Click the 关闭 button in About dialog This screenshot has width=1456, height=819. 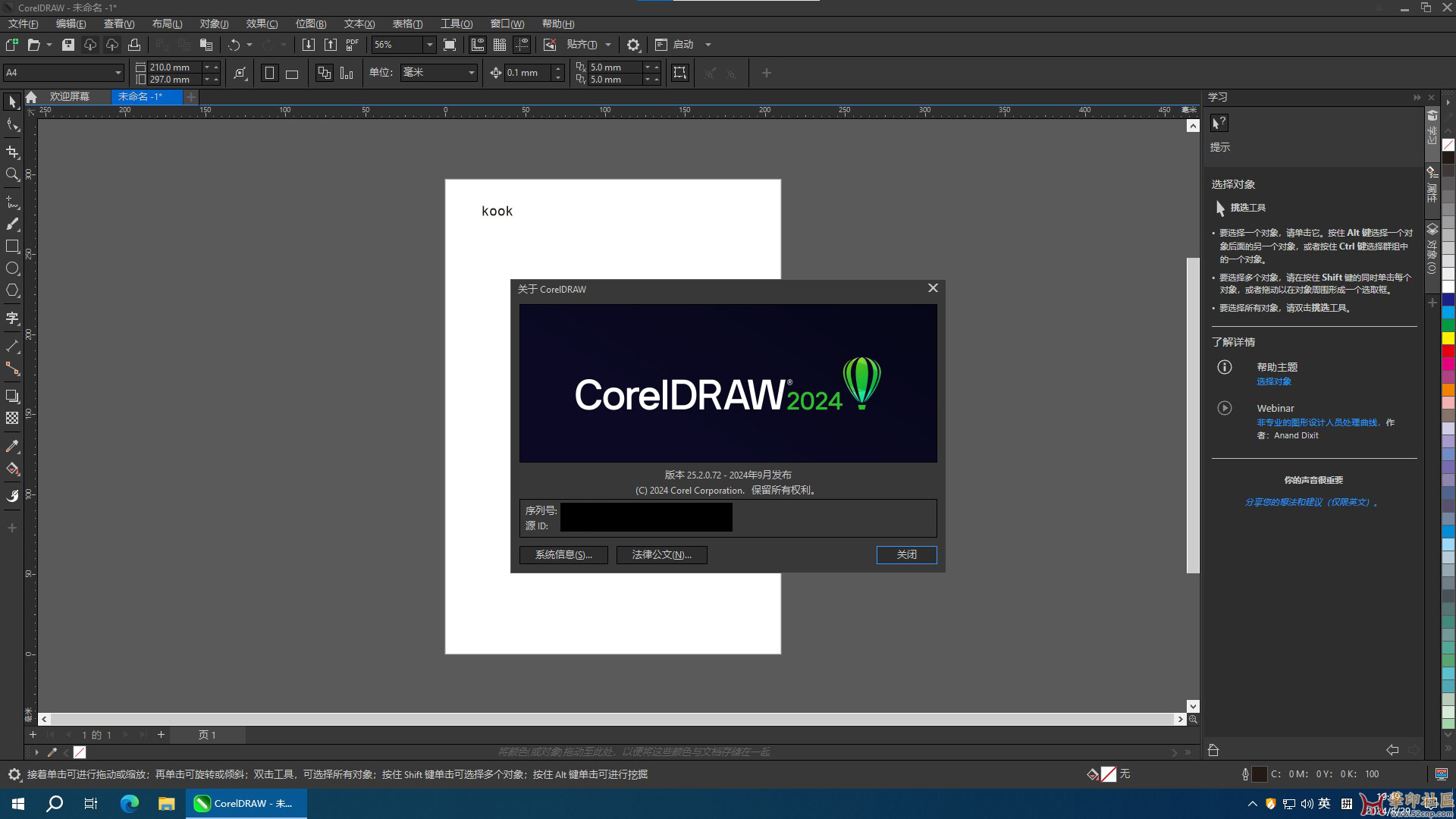[906, 554]
